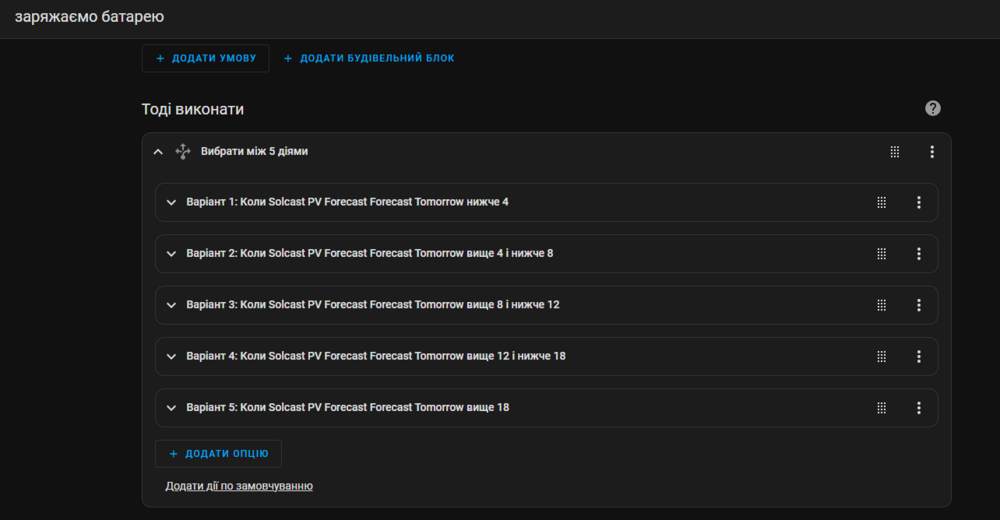Expand Варіант 3 (вище 8 і нижче 12)
1000x520 pixels.
tap(171, 305)
